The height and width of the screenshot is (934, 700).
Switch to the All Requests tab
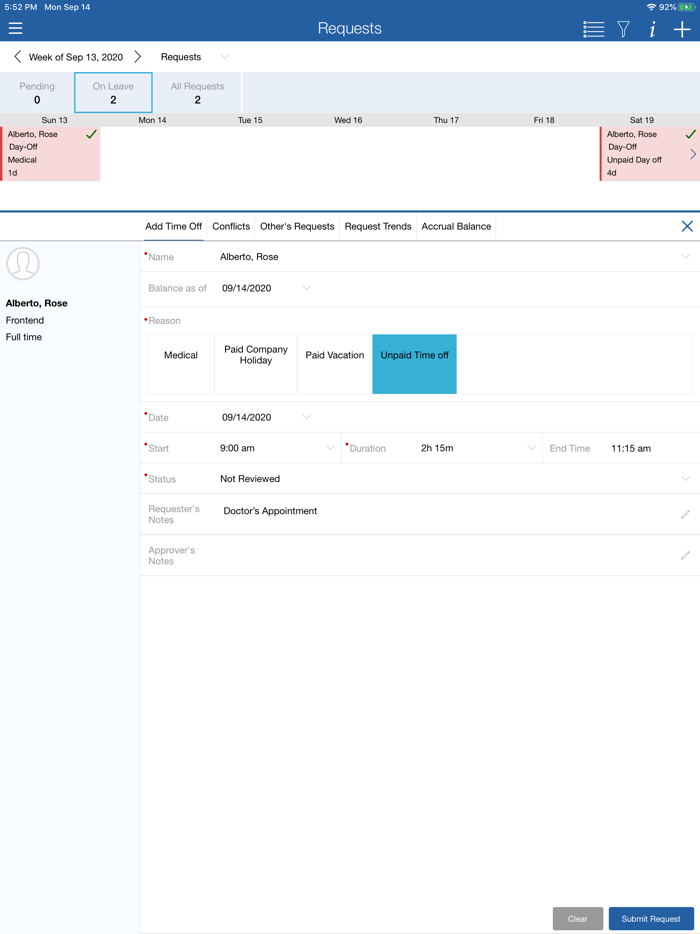pyautogui.click(x=197, y=93)
